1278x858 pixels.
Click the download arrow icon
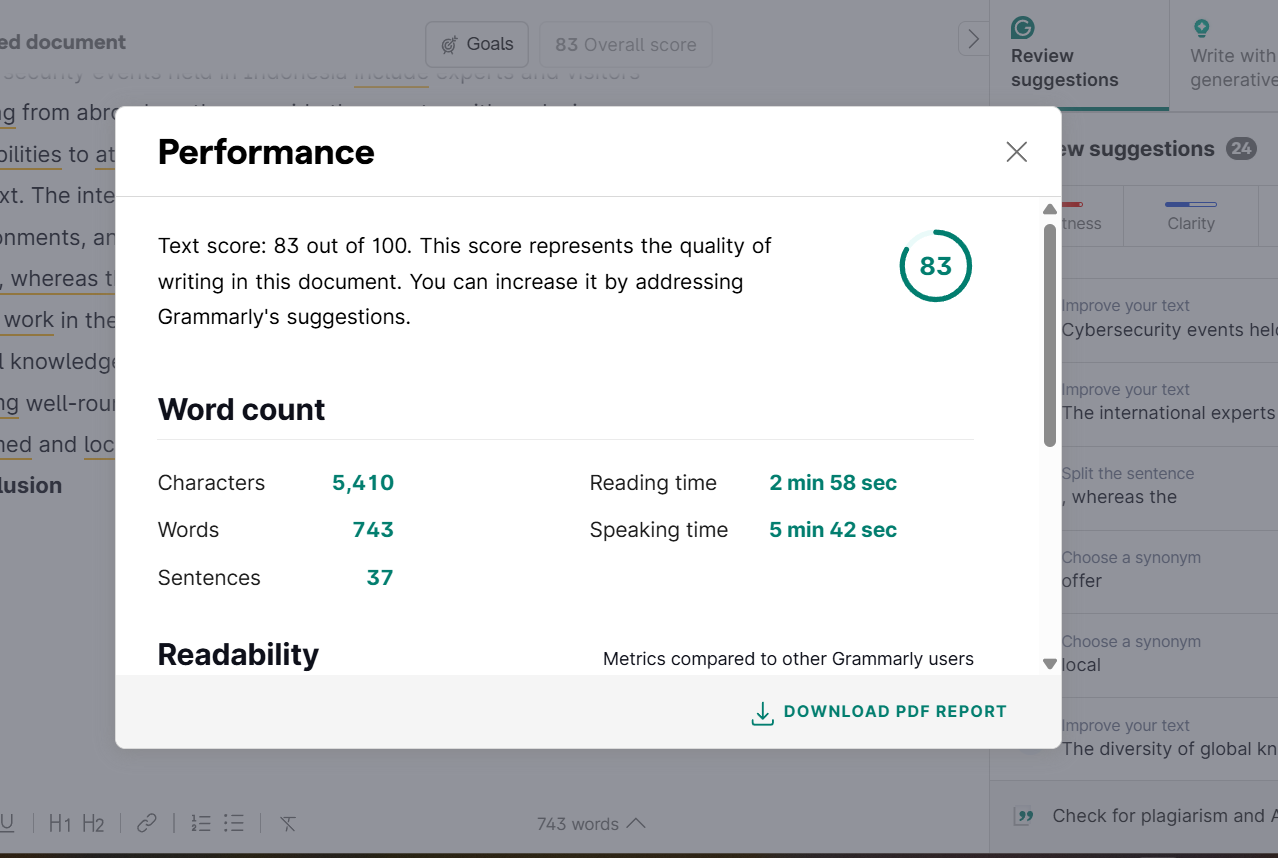point(762,713)
